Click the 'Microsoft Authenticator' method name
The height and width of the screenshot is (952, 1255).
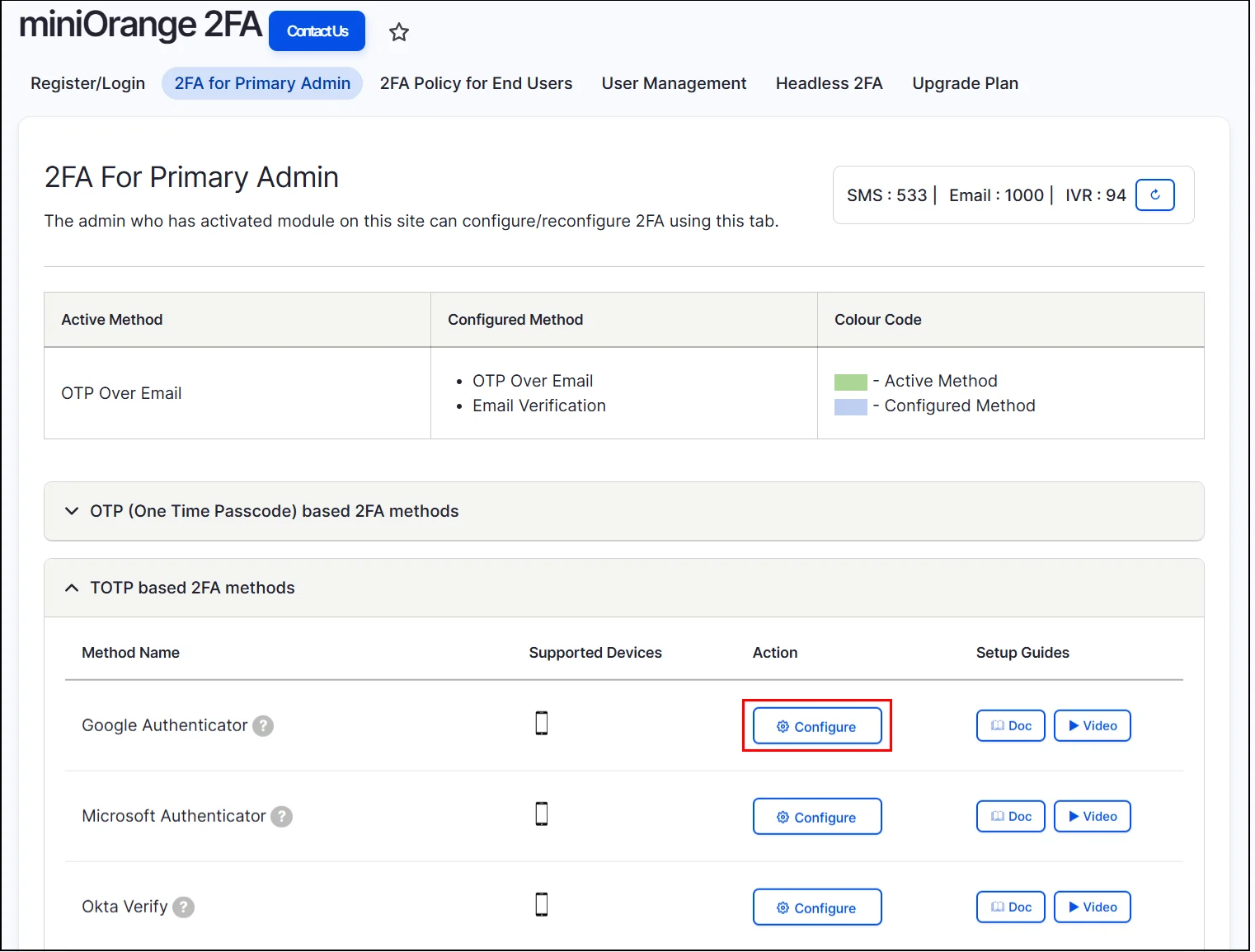click(x=174, y=817)
